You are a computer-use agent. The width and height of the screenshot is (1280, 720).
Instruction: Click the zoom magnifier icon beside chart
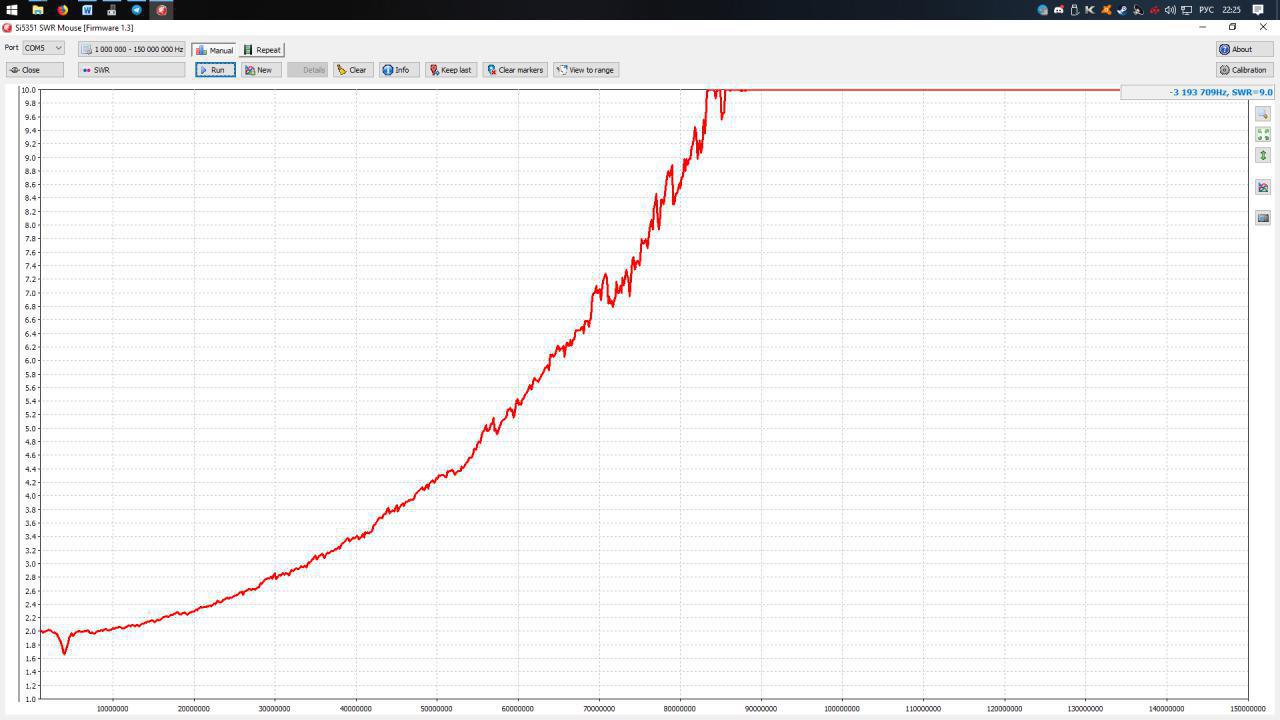click(1263, 114)
